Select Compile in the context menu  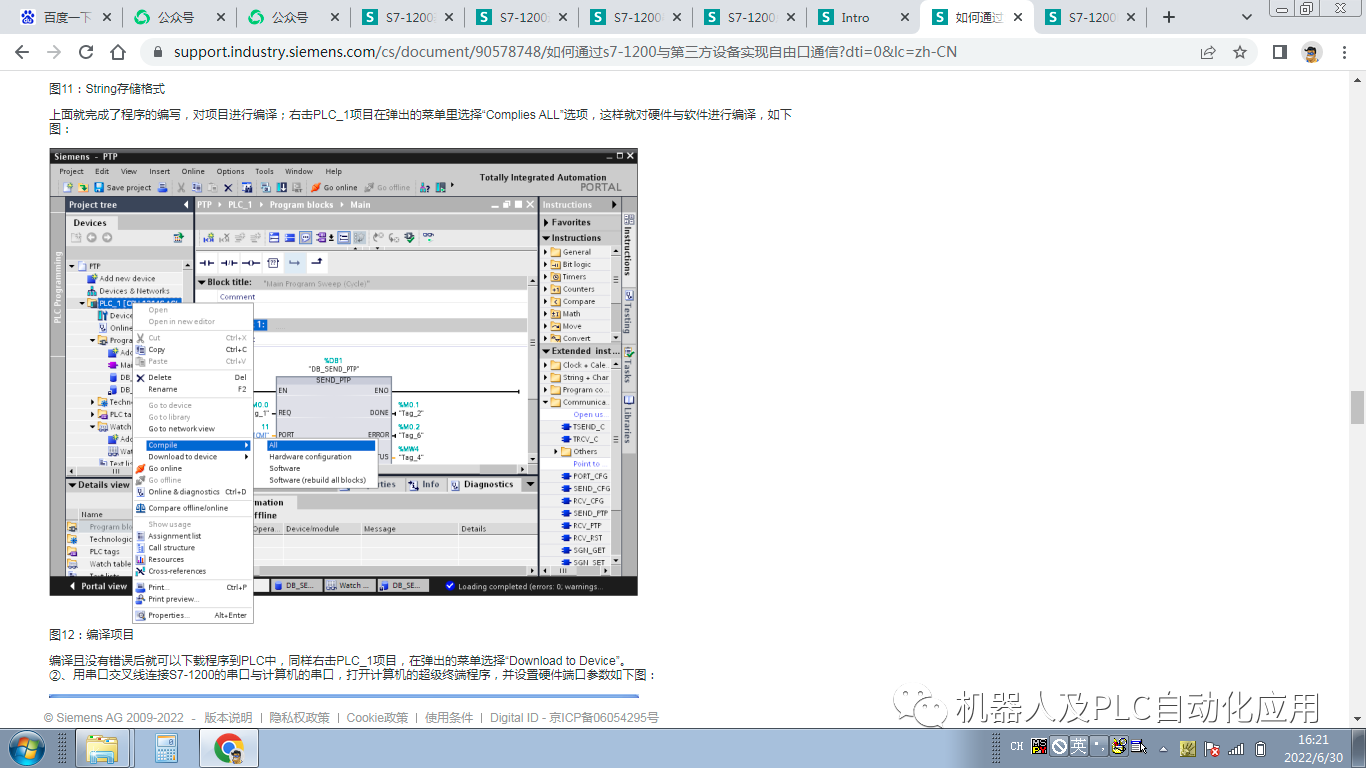click(198, 445)
